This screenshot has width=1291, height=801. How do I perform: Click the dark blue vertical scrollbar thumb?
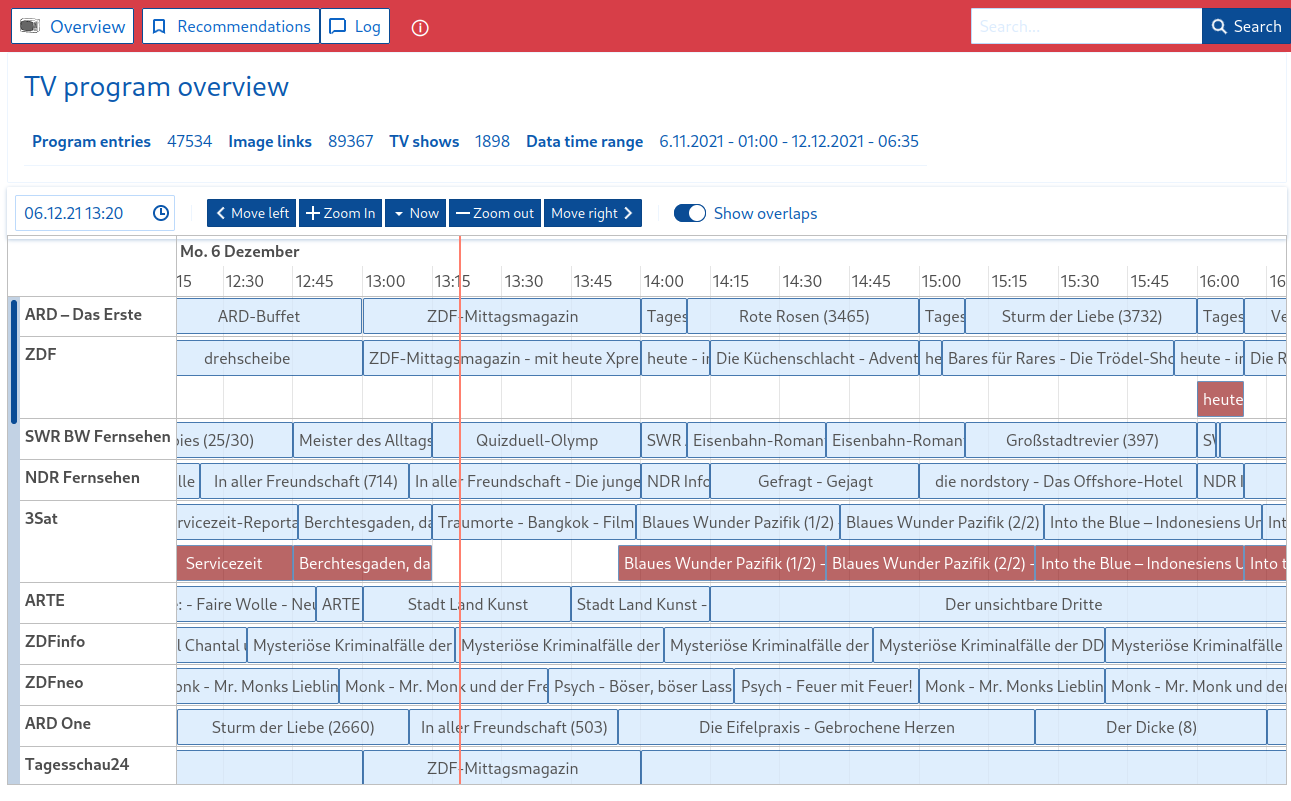(x=14, y=361)
